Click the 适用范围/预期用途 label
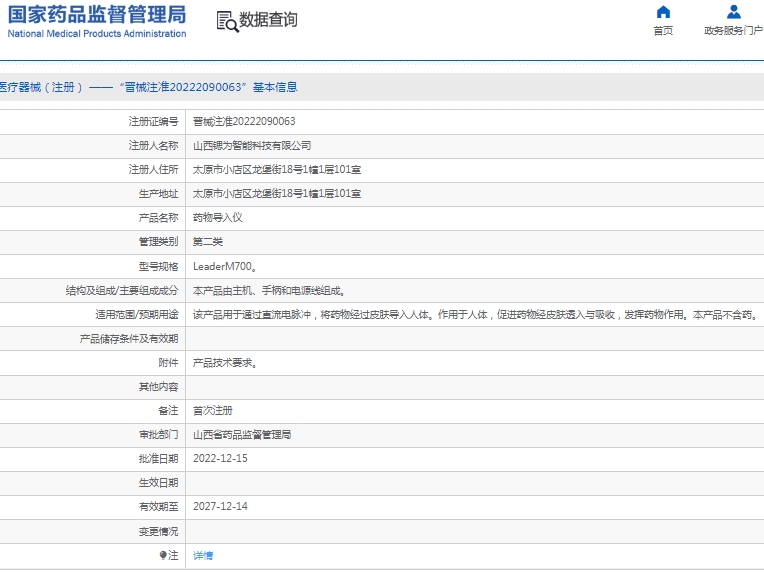The image size is (764, 572). coord(137,315)
